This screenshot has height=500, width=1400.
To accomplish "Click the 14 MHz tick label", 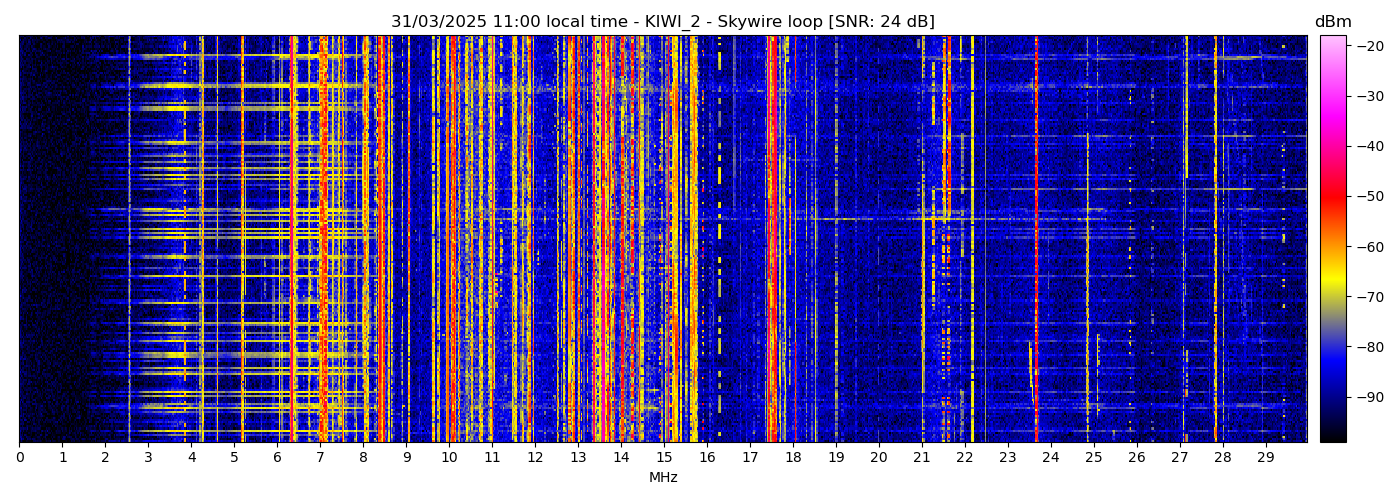I will point(621,457).
